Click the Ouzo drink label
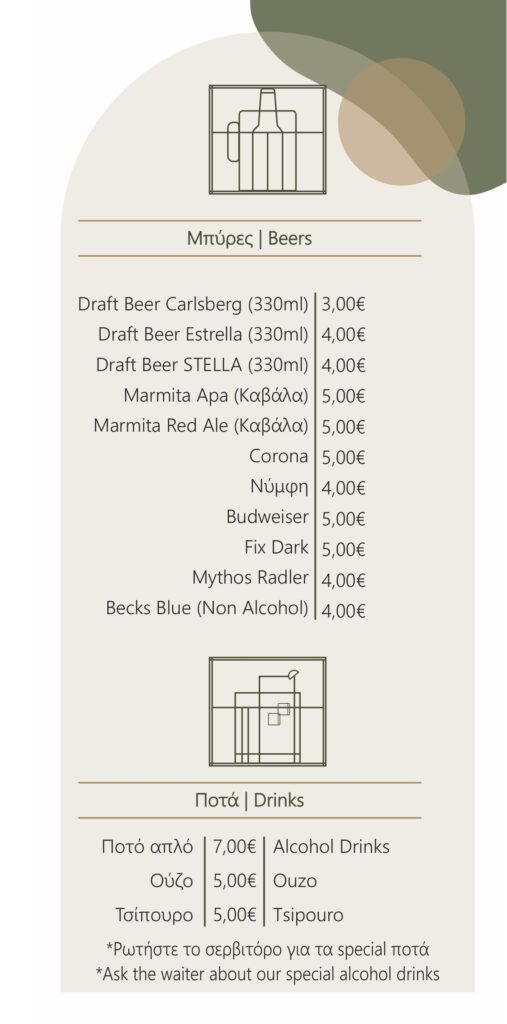Image resolution: width=507 pixels, height=1024 pixels. pyautogui.click(x=295, y=881)
